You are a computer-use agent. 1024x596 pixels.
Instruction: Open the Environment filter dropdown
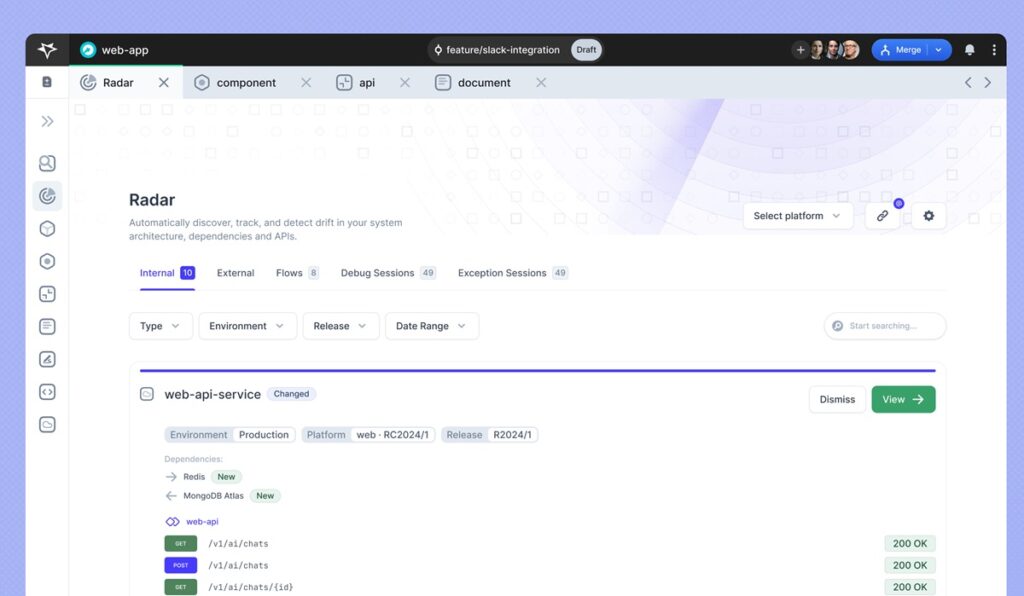click(248, 326)
